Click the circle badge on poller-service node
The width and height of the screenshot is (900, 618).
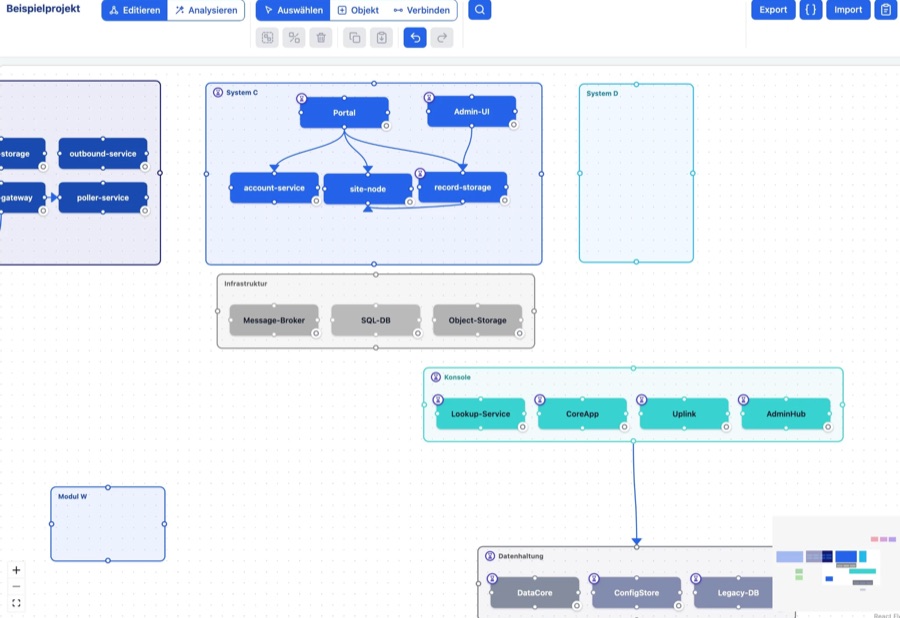[145, 211]
